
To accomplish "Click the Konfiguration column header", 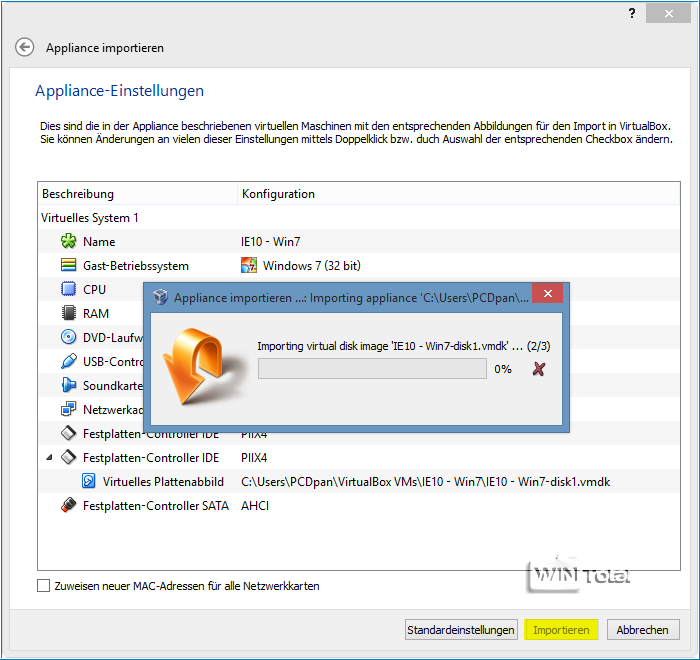I will [x=458, y=194].
